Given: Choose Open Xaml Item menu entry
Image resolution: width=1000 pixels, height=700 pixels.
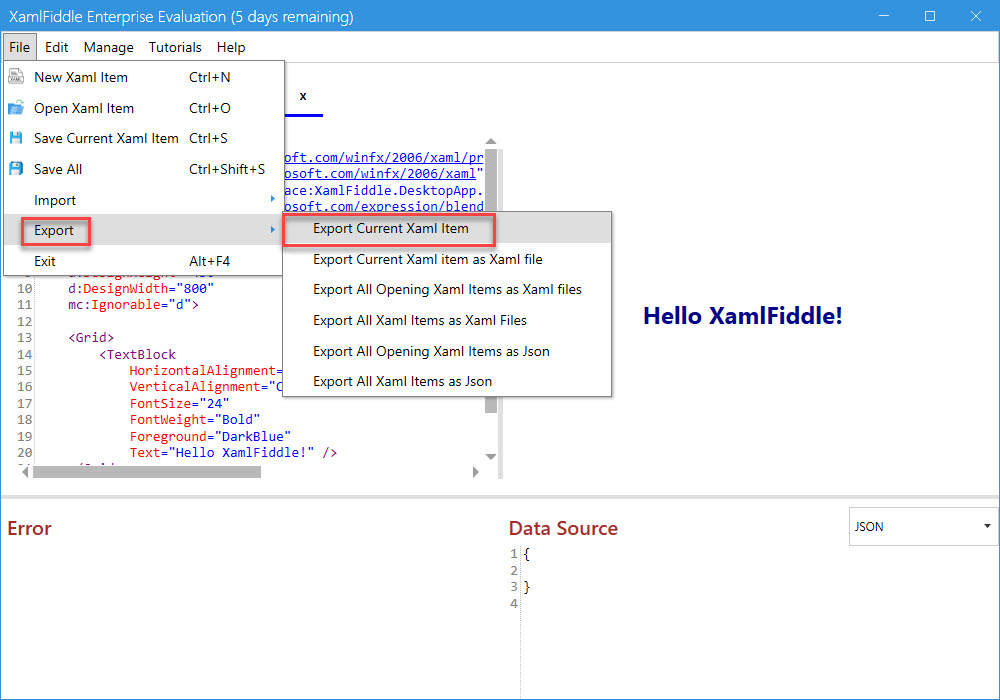Looking at the screenshot, I should (143, 108).
